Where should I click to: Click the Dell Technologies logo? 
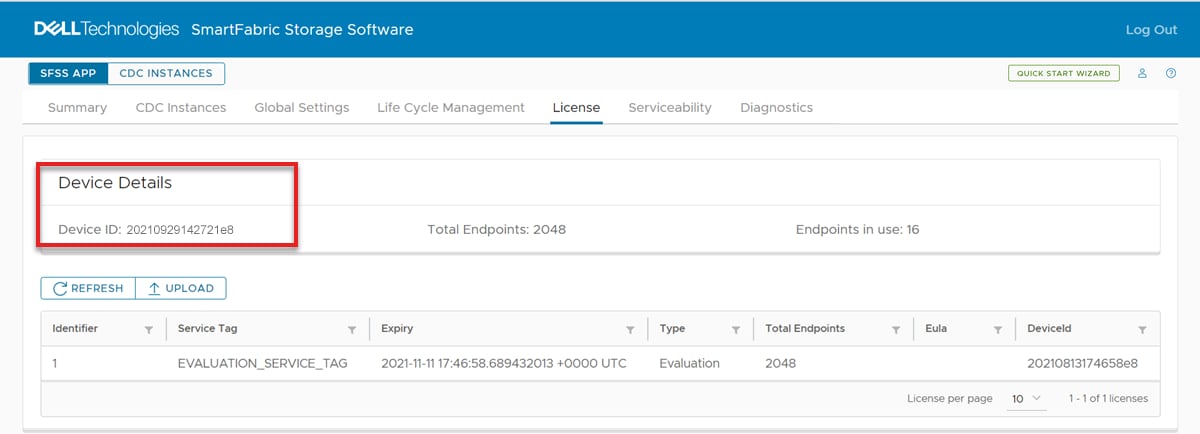click(106, 29)
